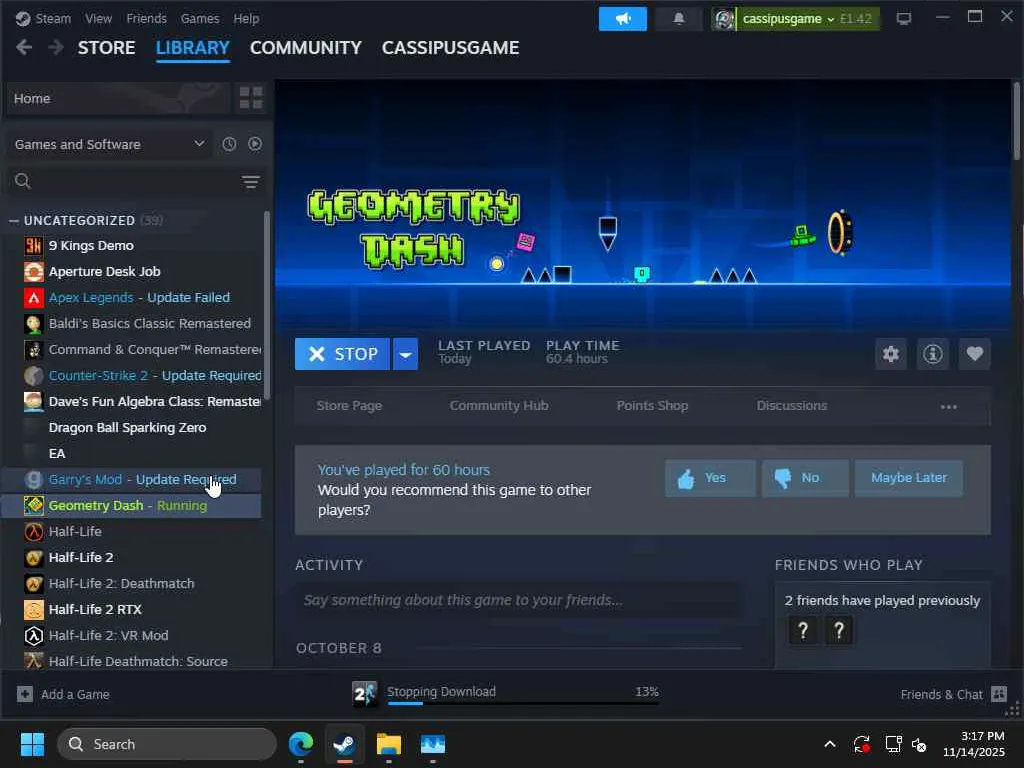Open Geometry Dash Store Page link

coord(349,406)
